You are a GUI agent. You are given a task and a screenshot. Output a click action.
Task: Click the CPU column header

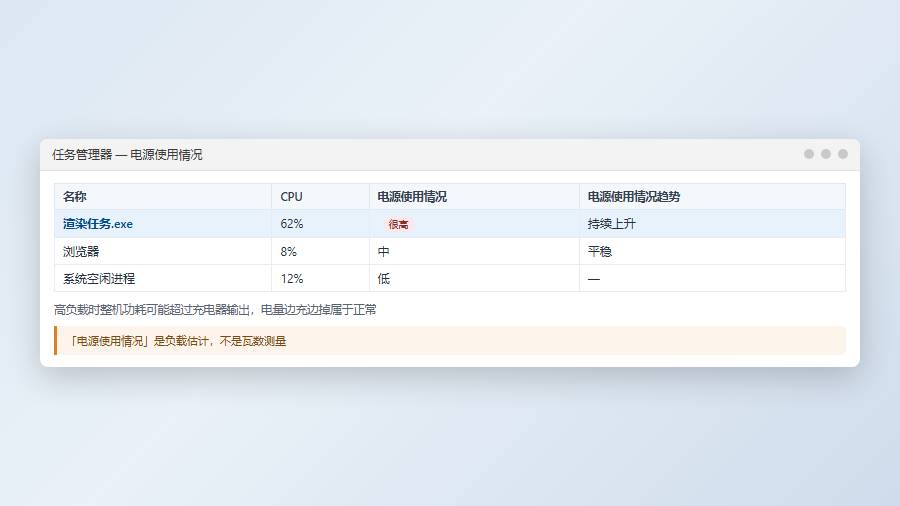pos(320,197)
